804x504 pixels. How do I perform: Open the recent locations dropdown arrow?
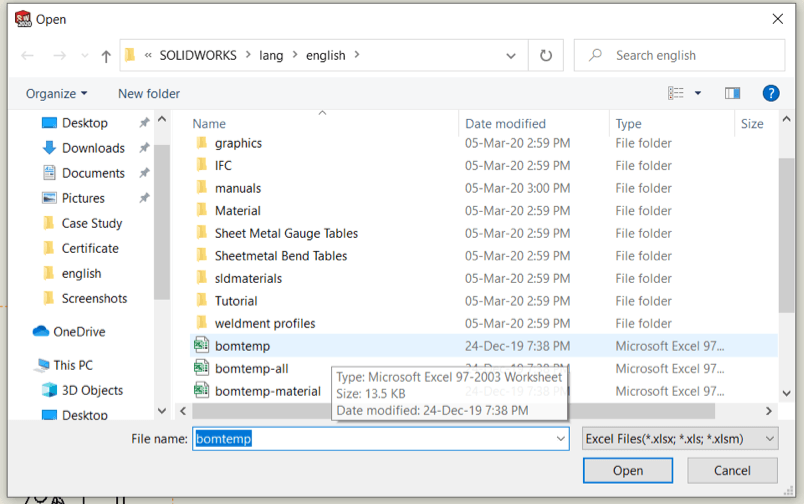point(85,55)
